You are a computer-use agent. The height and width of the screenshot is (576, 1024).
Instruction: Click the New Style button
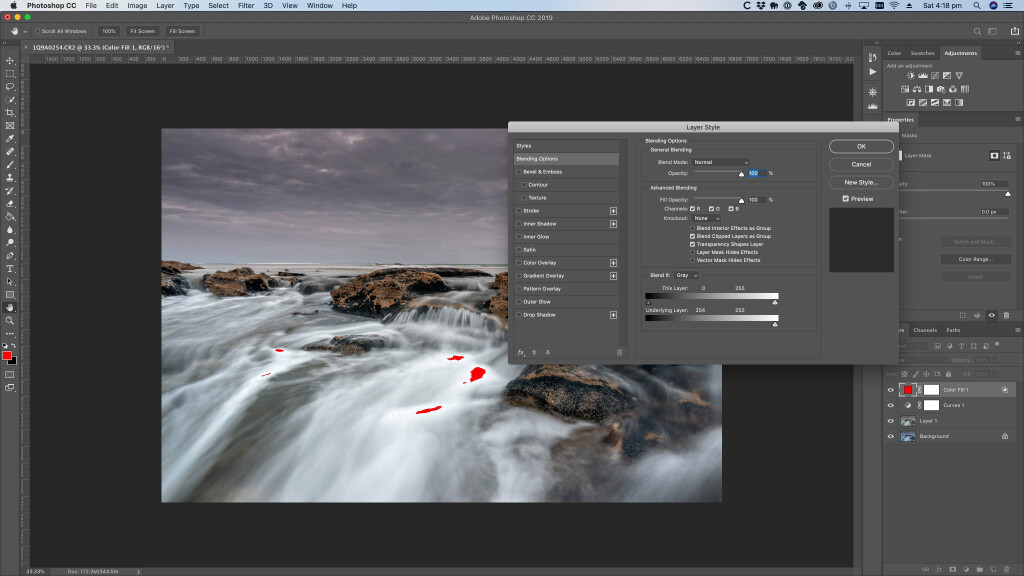tap(861, 181)
